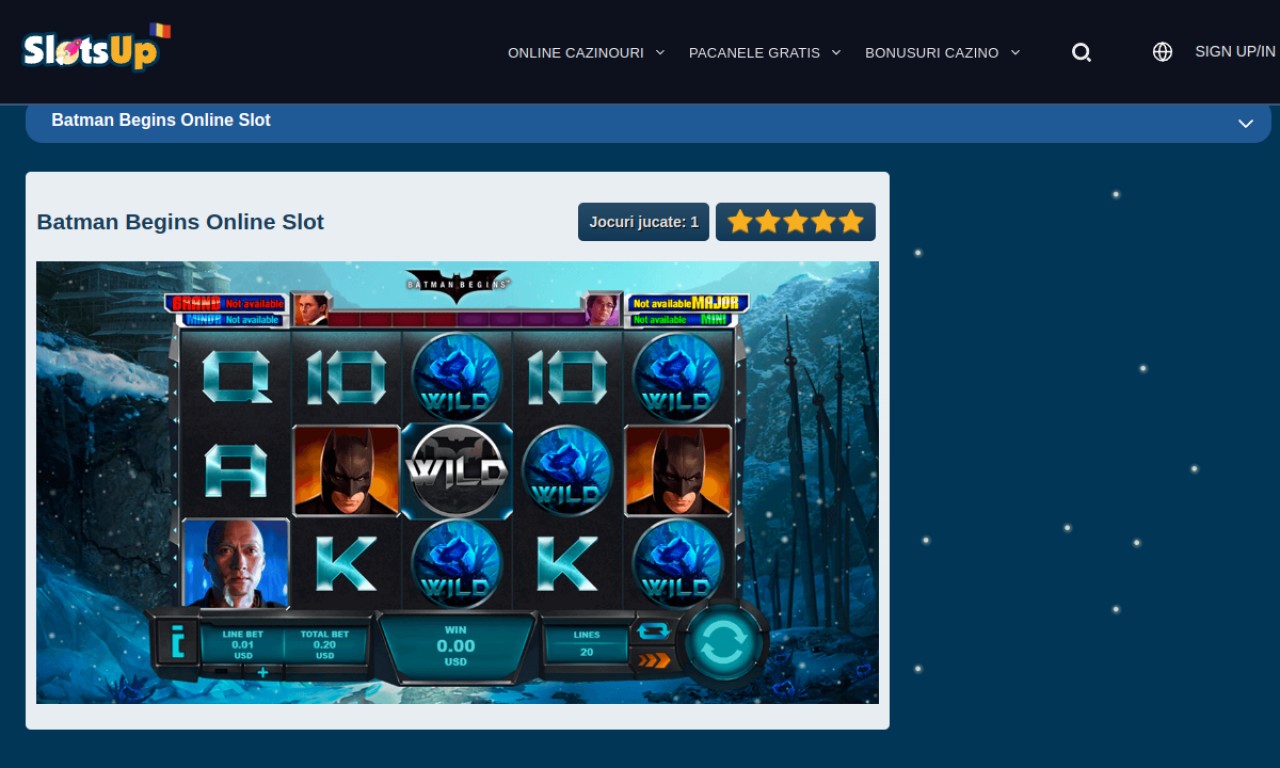
Task: Increase the line bet with plus
Action: 263,672
